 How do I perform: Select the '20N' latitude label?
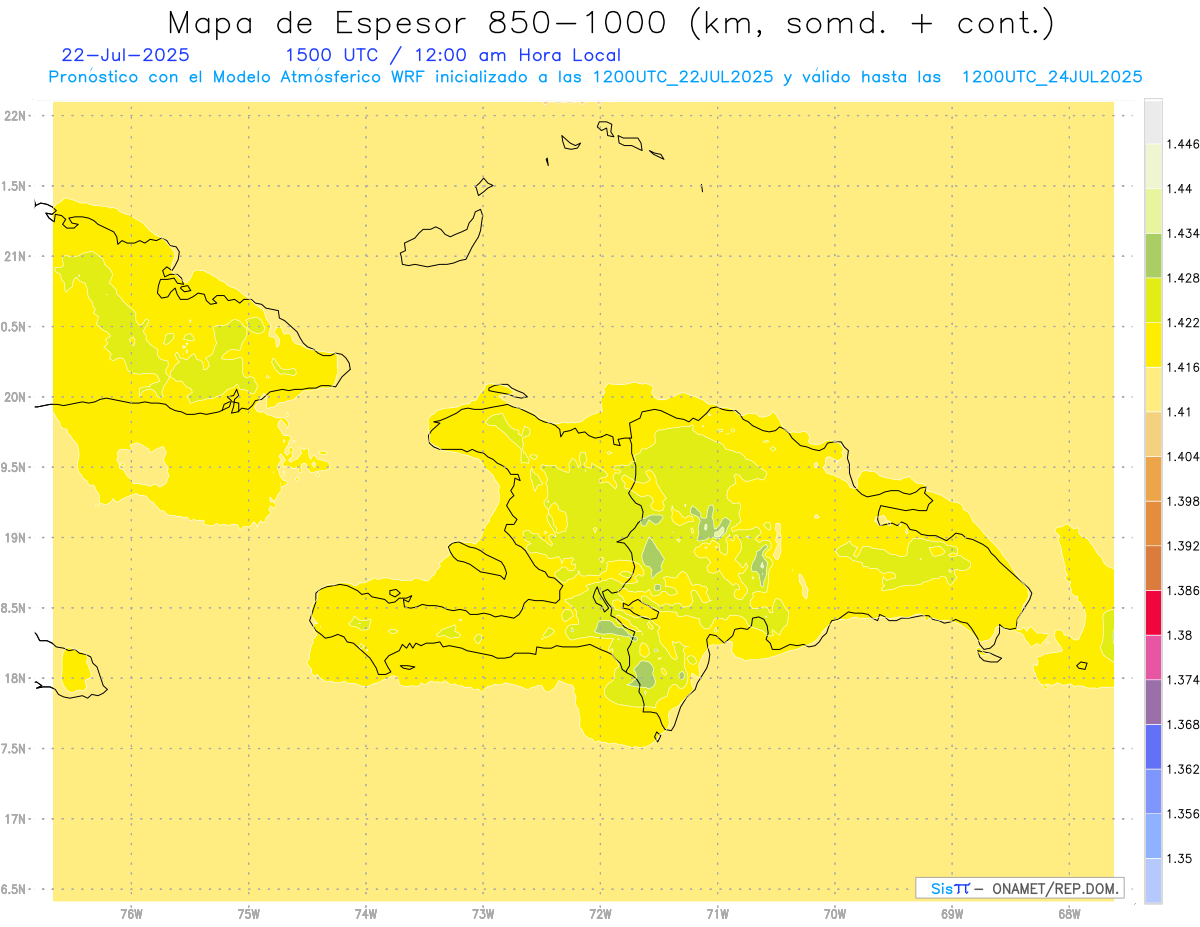(15, 397)
